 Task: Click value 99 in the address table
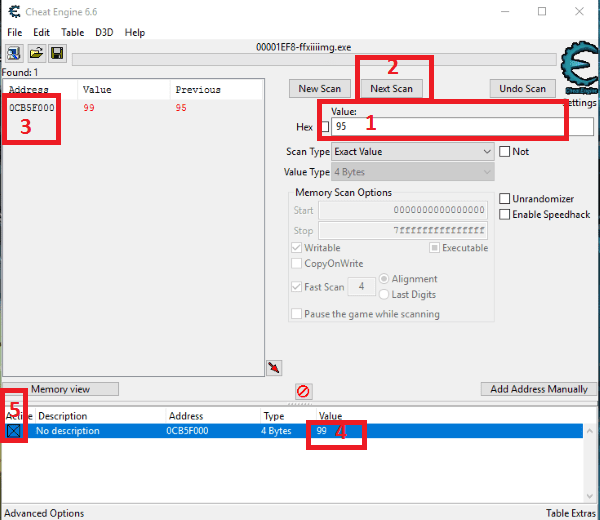click(x=321, y=431)
